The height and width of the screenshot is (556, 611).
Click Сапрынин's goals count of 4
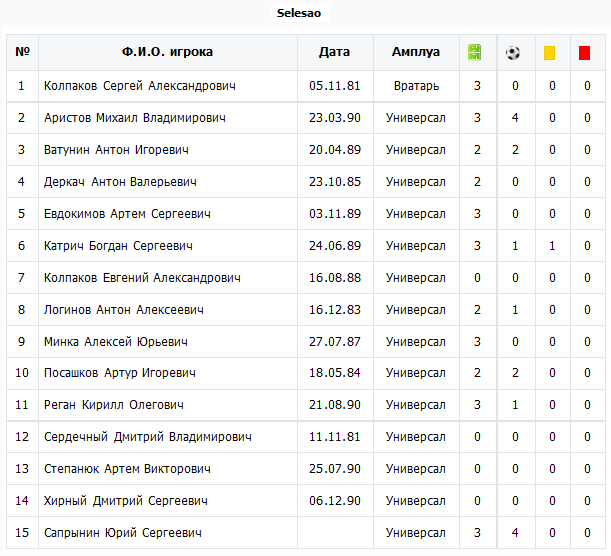point(515,533)
